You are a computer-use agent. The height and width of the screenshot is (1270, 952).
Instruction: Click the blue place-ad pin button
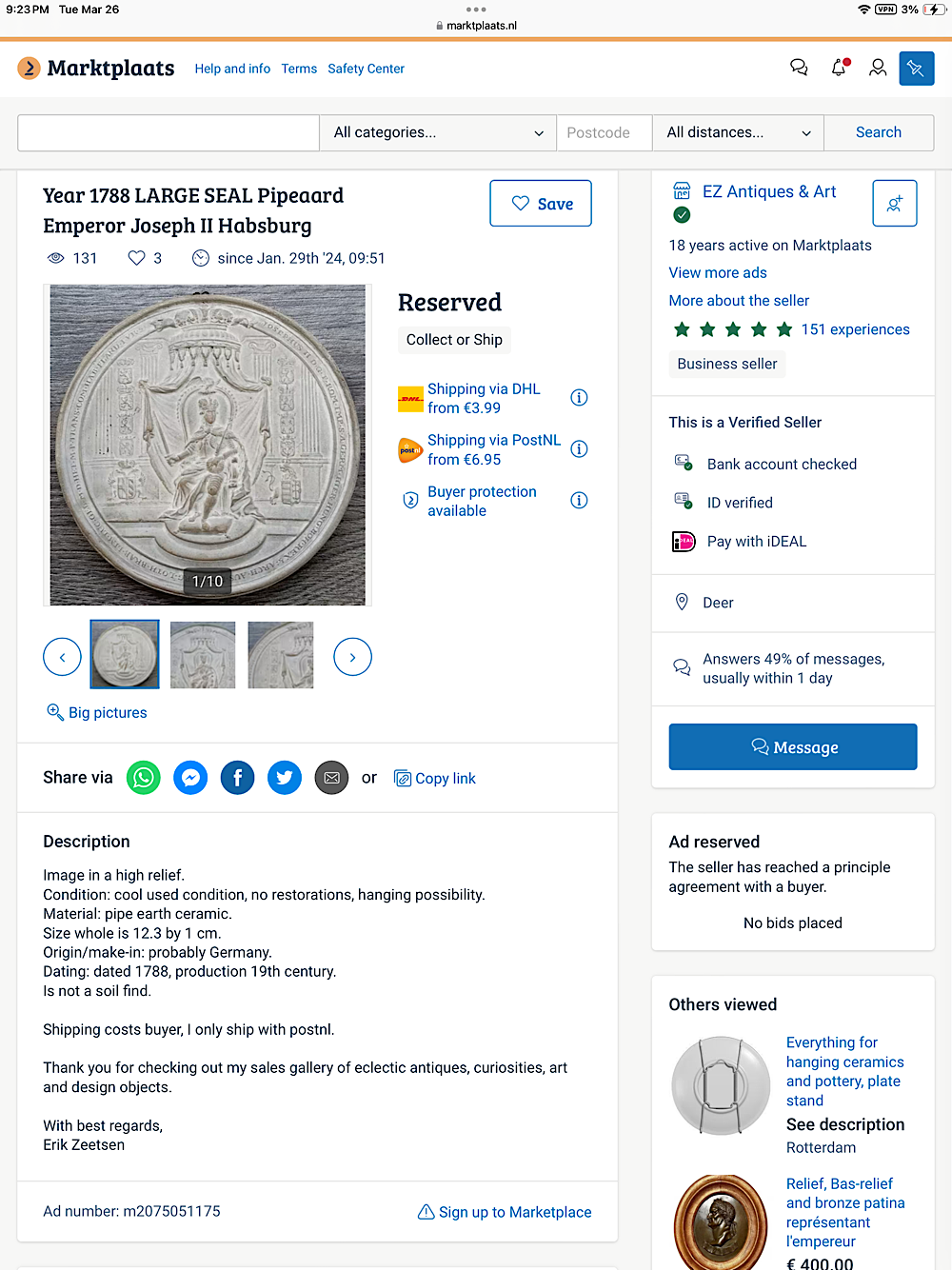pyautogui.click(x=916, y=69)
